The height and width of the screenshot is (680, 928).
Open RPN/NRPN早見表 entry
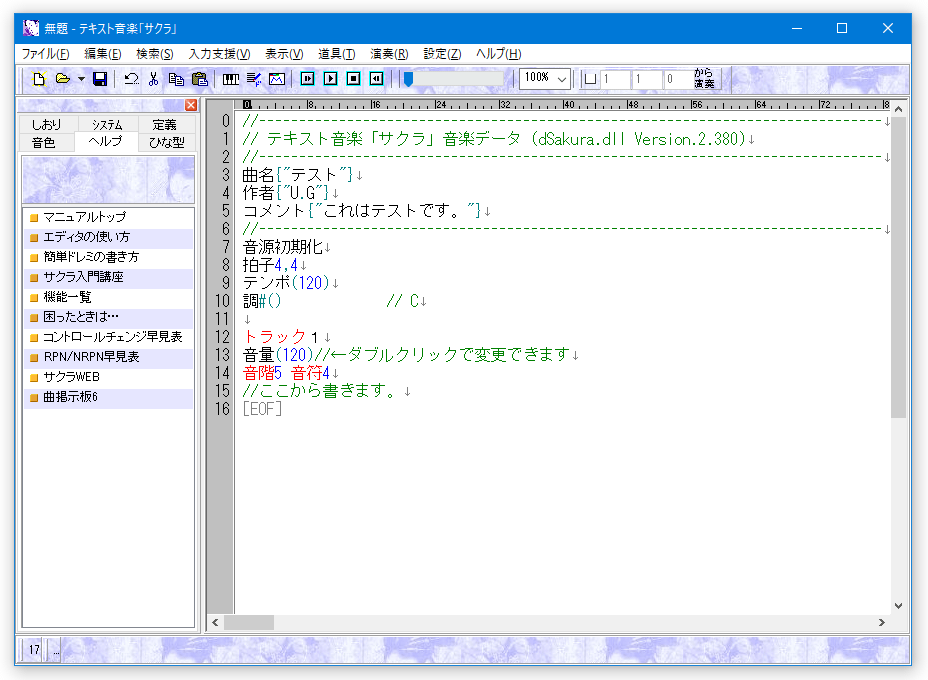[x=108, y=357]
